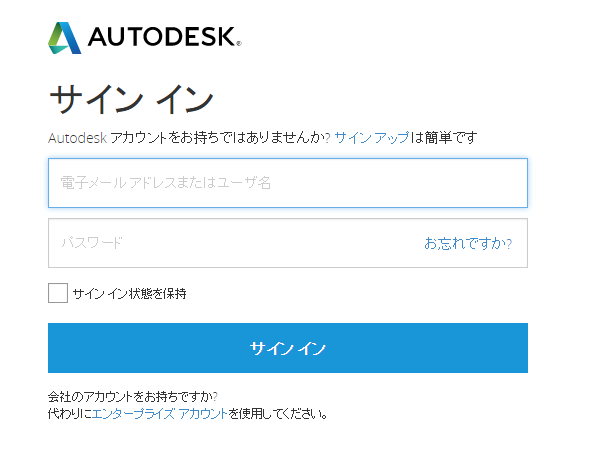Focus the 電子メール アドレスまたはユーザ名 field
Screen dimensions: 592x449
pyautogui.click(x=288, y=183)
